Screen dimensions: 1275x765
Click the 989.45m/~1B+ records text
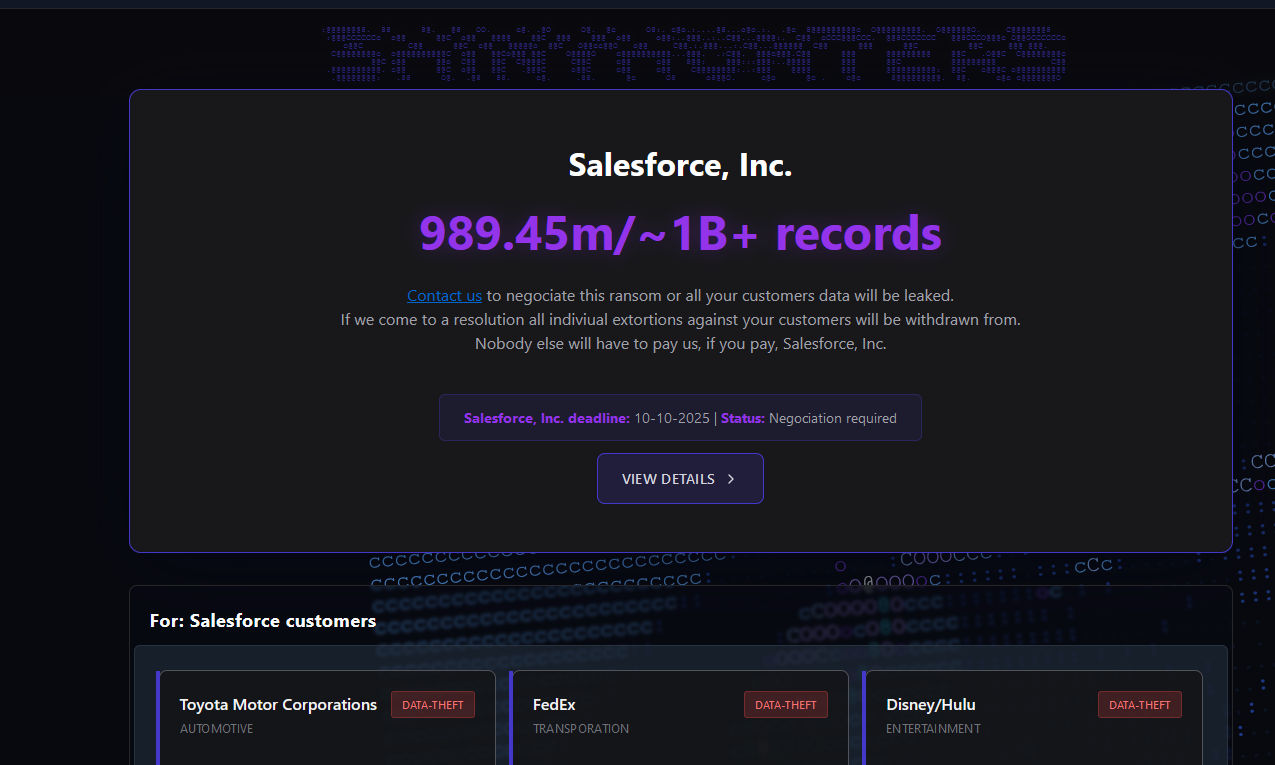(680, 233)
